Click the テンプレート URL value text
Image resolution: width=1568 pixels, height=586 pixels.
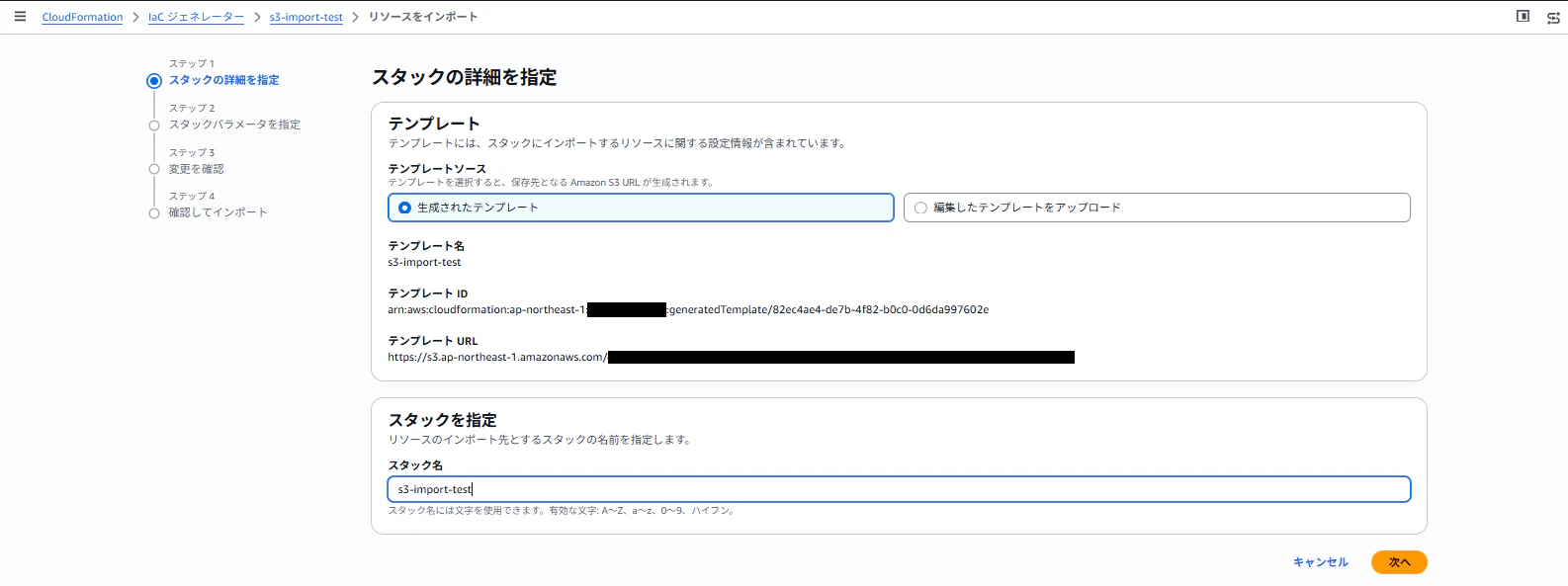(731, 358)
